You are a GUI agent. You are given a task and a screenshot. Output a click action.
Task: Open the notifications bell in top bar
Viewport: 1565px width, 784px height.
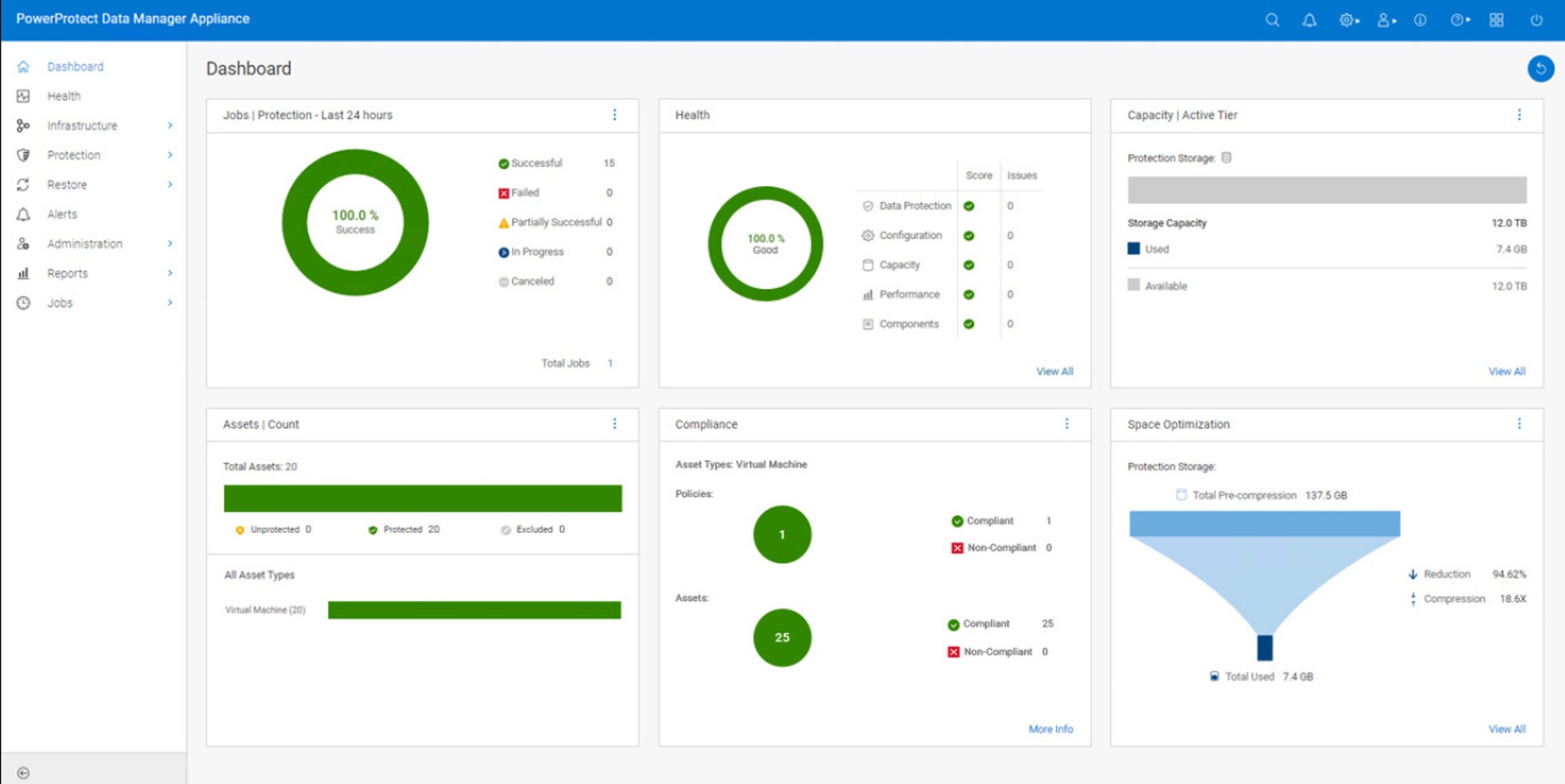pos(1309,20)
